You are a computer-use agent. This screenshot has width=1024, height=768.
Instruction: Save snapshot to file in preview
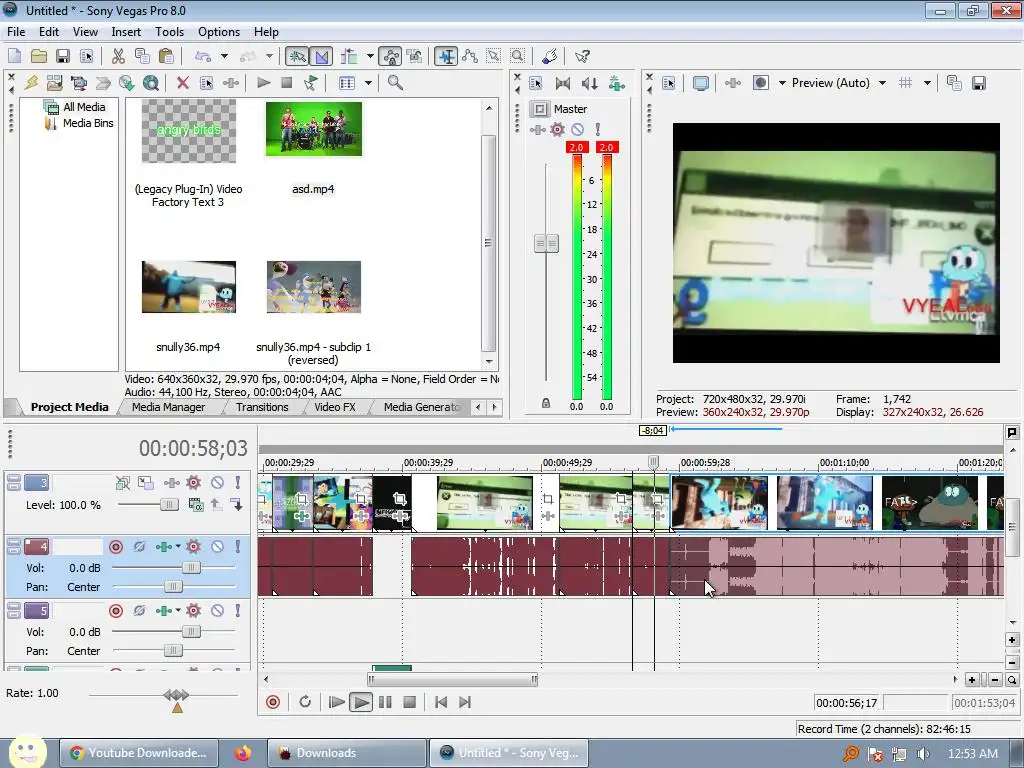click(x=978, y=83)
